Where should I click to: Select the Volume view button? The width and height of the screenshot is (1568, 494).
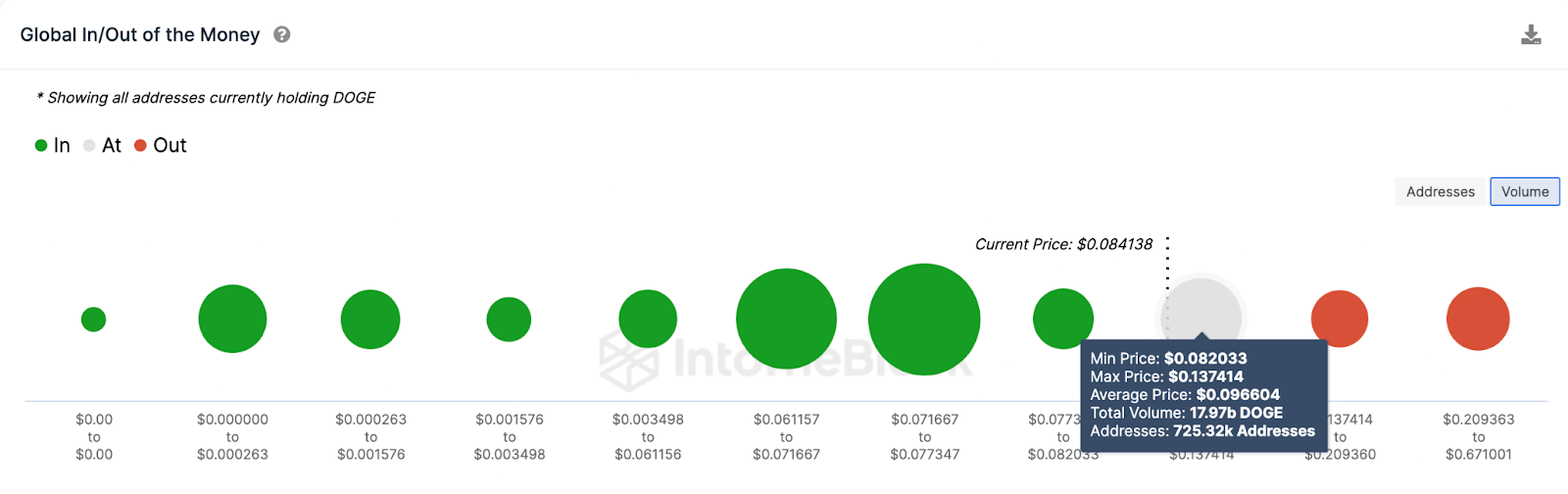click(1524, 191)
